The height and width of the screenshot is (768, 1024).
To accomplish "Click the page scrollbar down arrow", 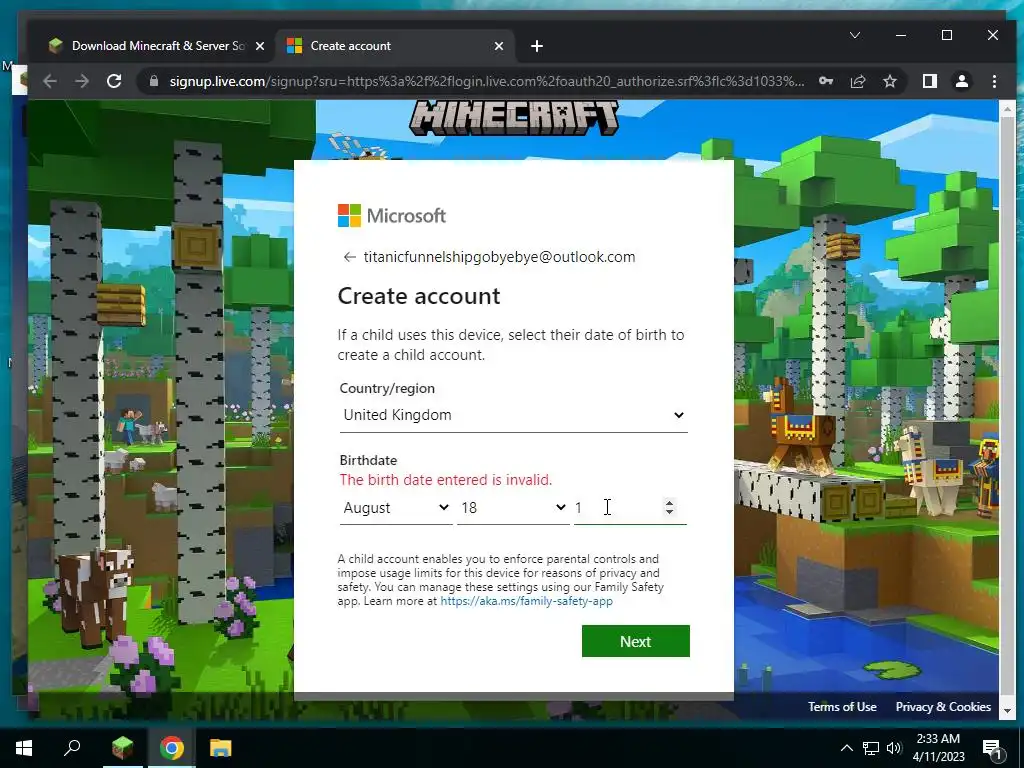I will tap(1007, 711).
